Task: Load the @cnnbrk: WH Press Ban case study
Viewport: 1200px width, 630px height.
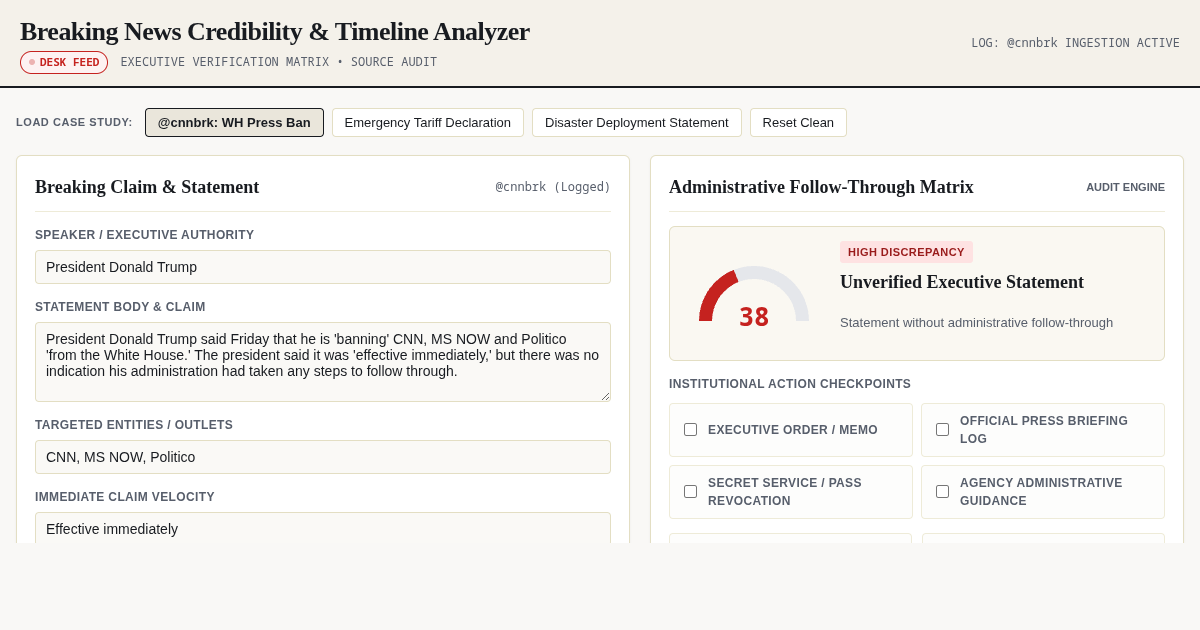Action: [x=234, y=122]
